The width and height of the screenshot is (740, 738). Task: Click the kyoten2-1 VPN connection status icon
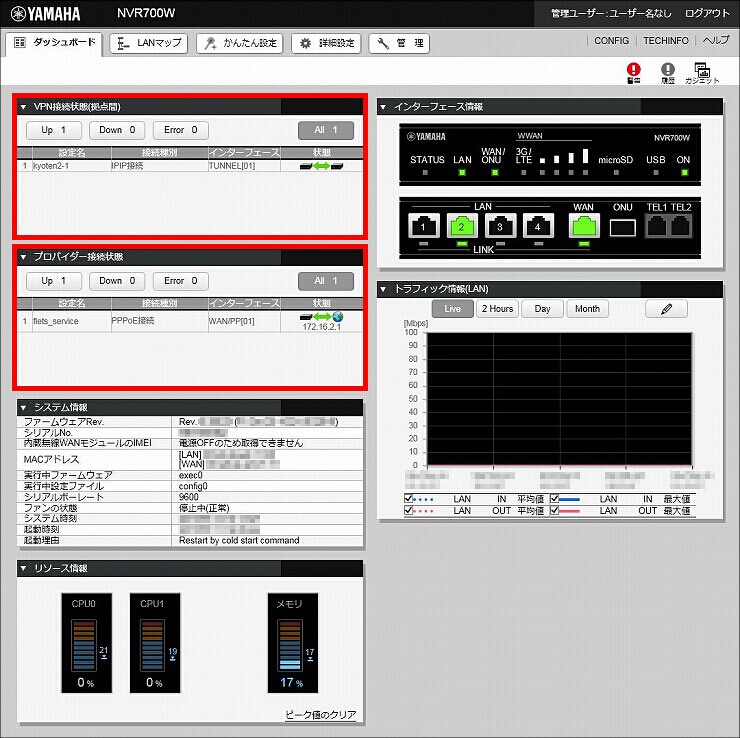(x=321, y=166)
